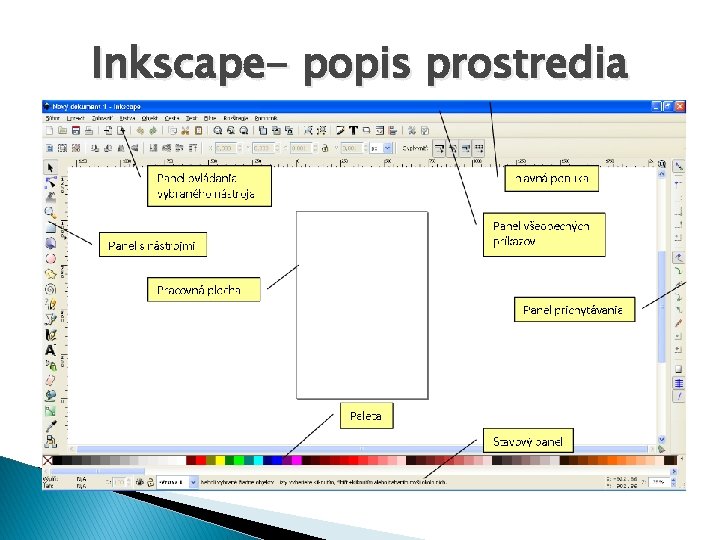Toggle snap to guides
The height and width of the screenshot is (540, 720).
coord(678,396)
